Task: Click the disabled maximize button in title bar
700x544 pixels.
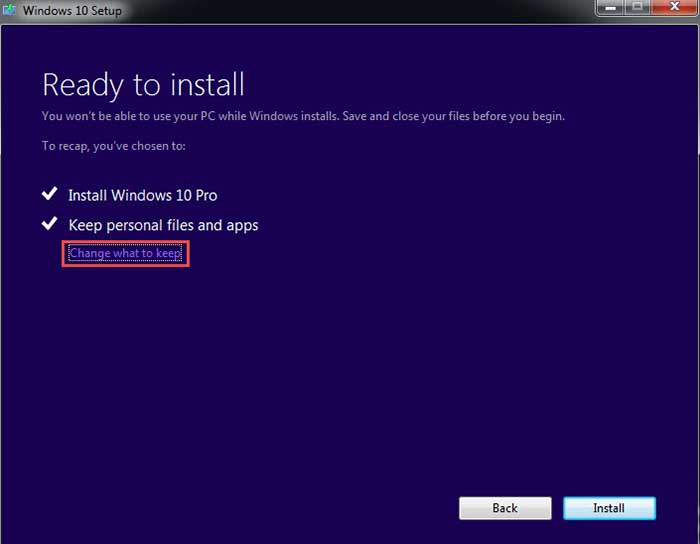Action: coord(638,7)
